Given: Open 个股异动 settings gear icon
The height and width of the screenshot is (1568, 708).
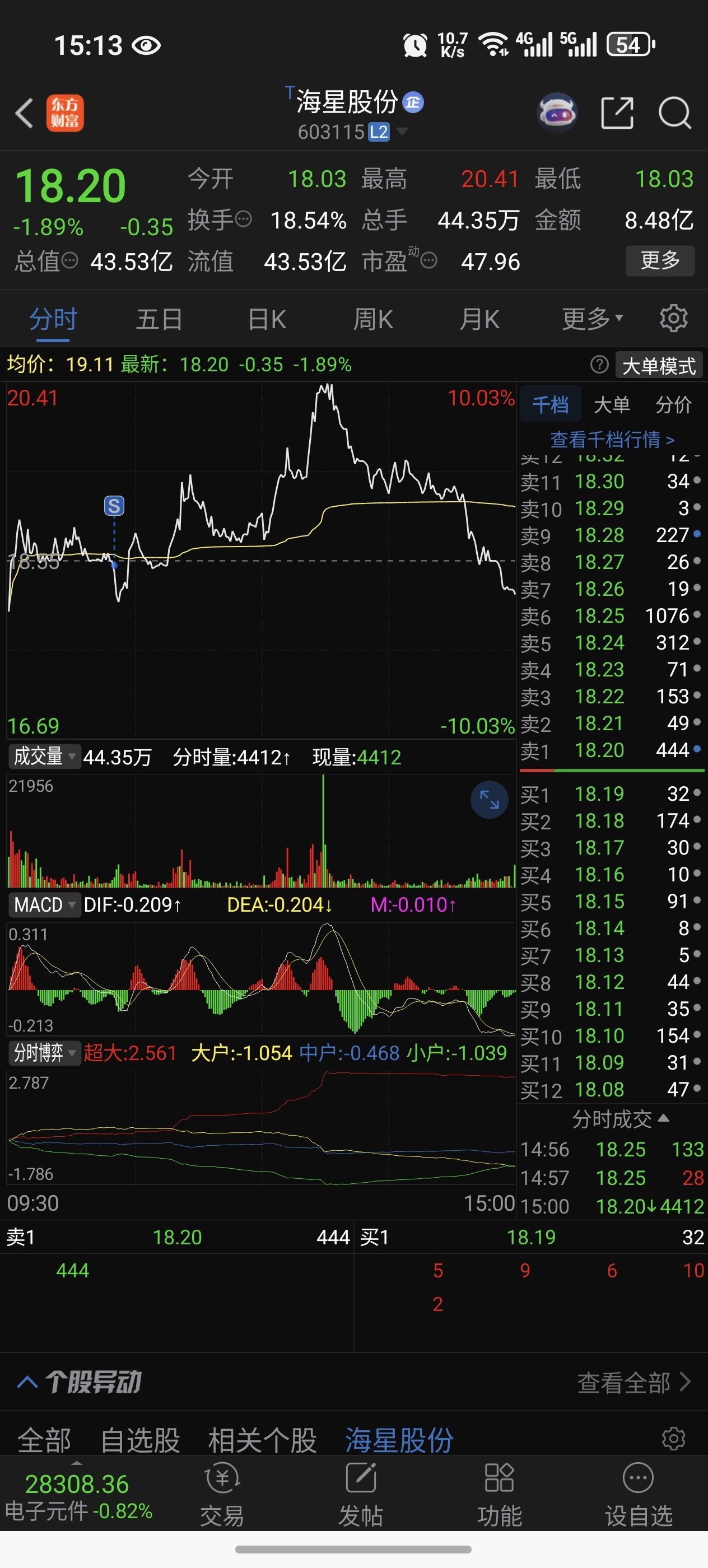Looking at the screenshot, I should click(673, 1439).
